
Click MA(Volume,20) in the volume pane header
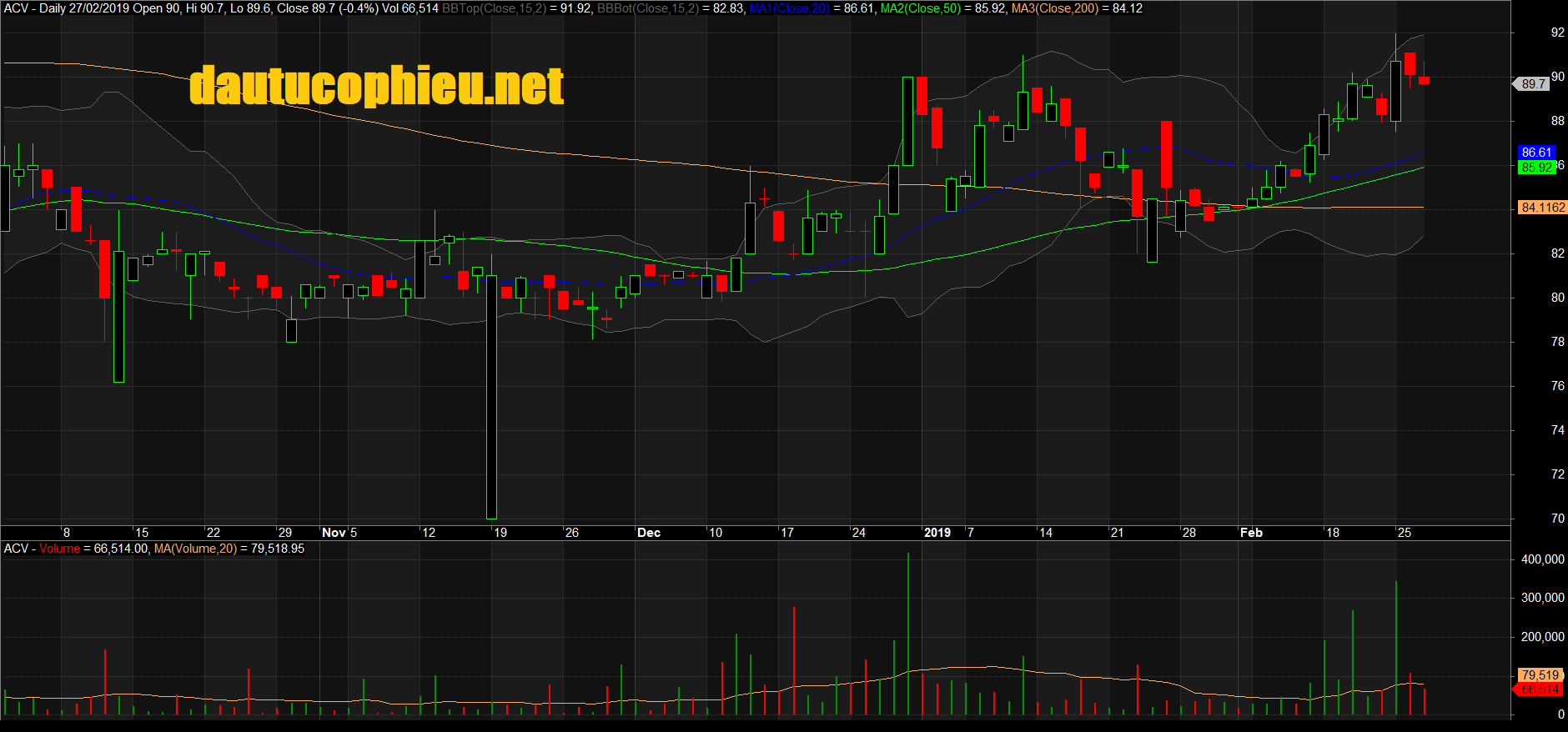coord(195,549)
